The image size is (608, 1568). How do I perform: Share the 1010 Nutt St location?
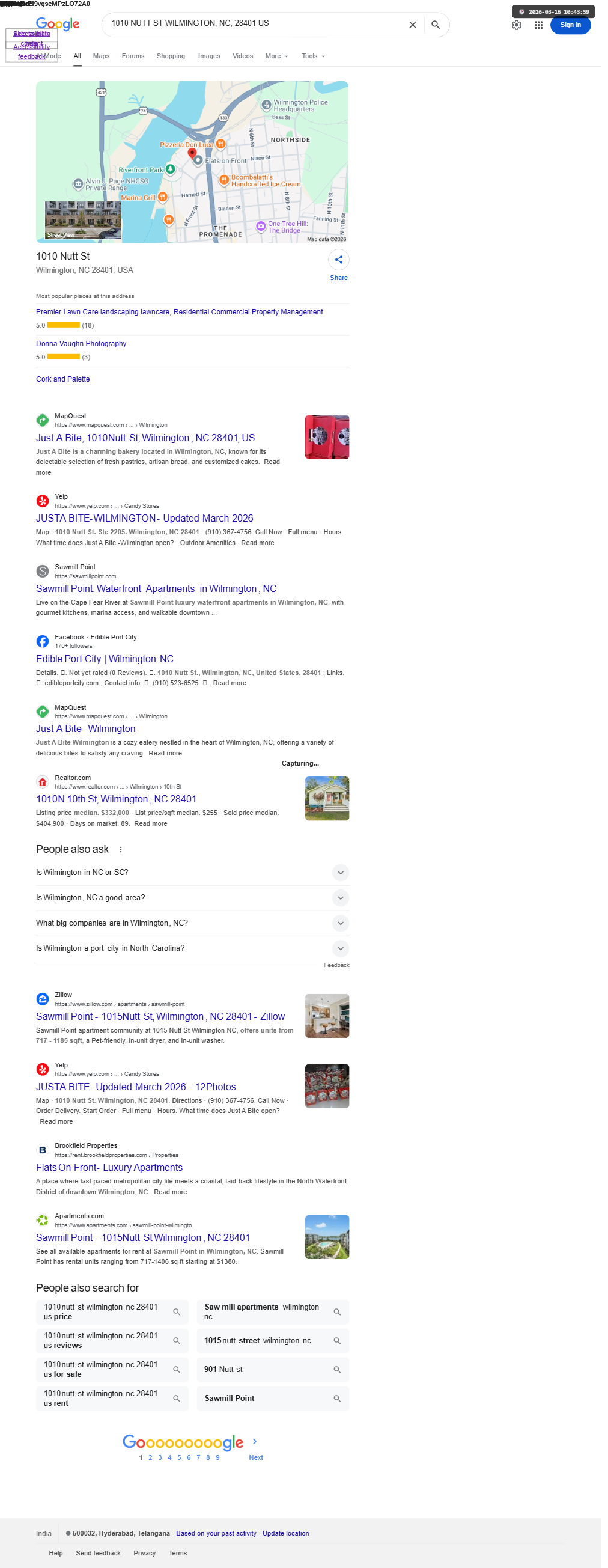tap(342, 263)
